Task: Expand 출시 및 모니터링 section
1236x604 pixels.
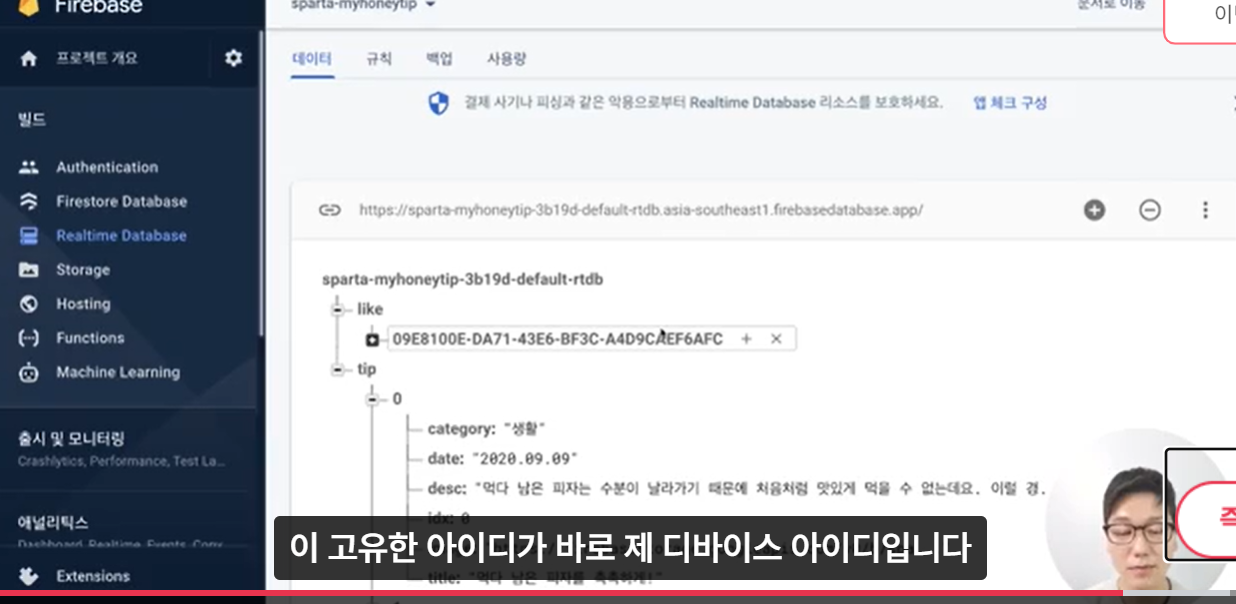Action: coord(71,438)
